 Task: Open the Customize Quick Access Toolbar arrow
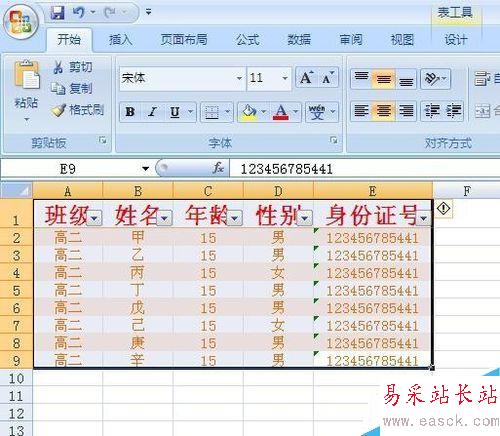tap(148, 12)
